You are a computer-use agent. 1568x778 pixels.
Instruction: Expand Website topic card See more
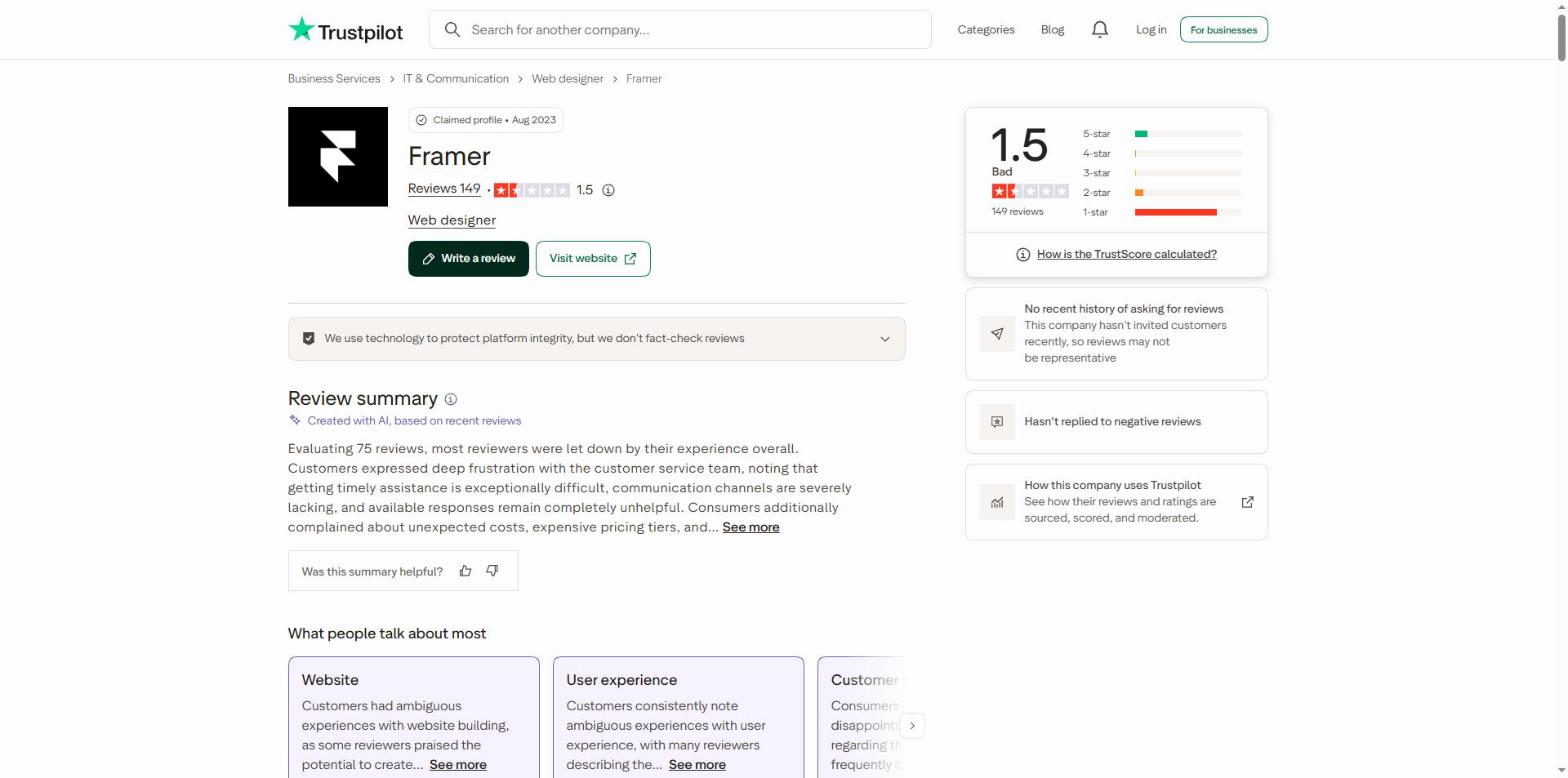(458, 765)
